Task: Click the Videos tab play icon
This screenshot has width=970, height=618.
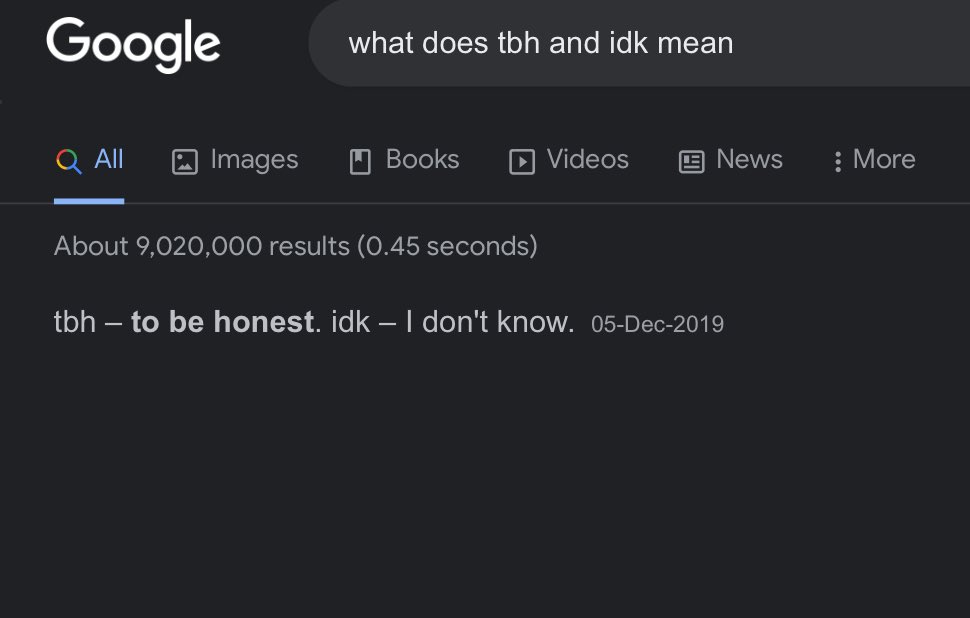Action: coord(522,162)
